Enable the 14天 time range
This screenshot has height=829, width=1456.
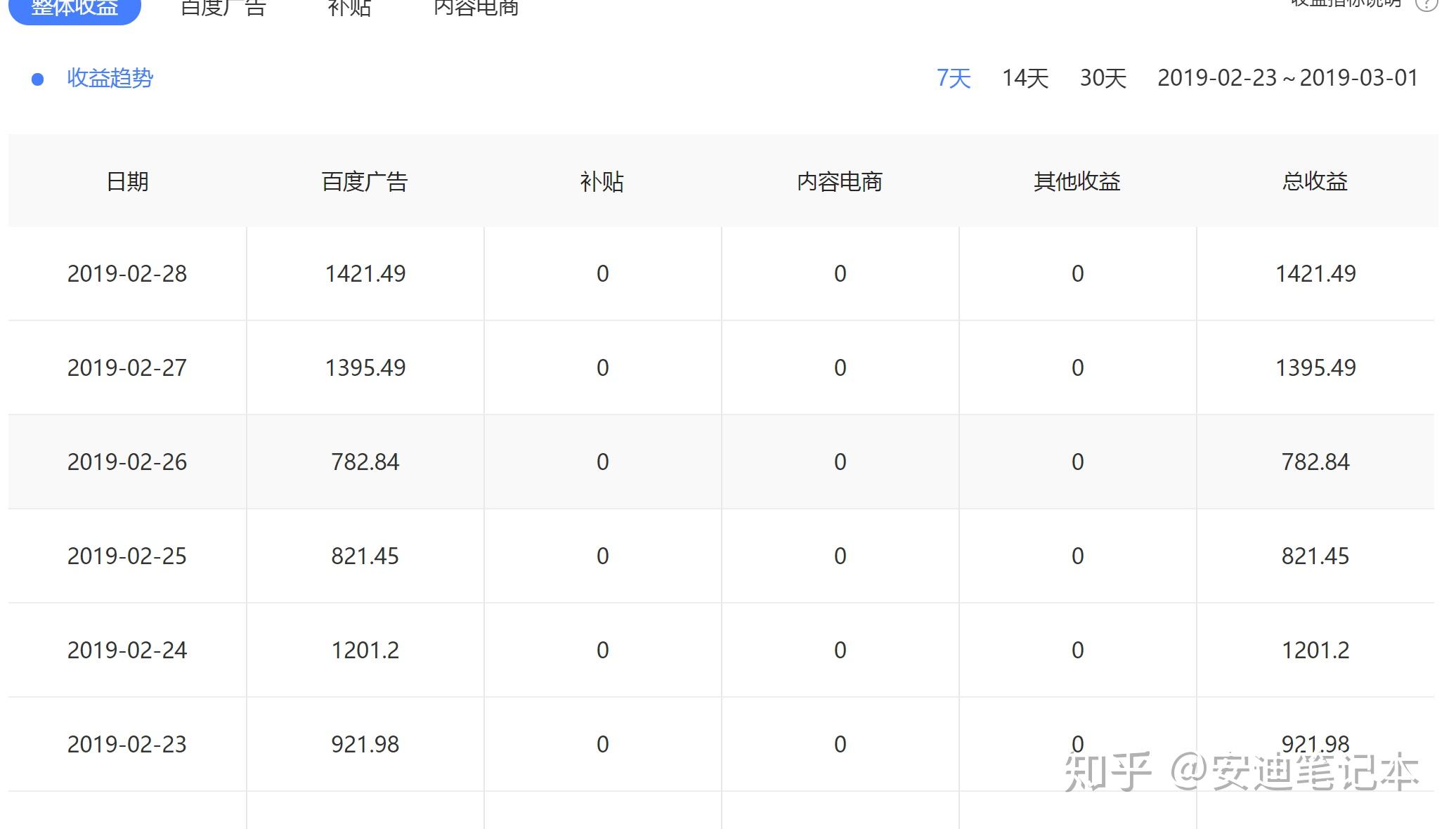point(1025,79)
